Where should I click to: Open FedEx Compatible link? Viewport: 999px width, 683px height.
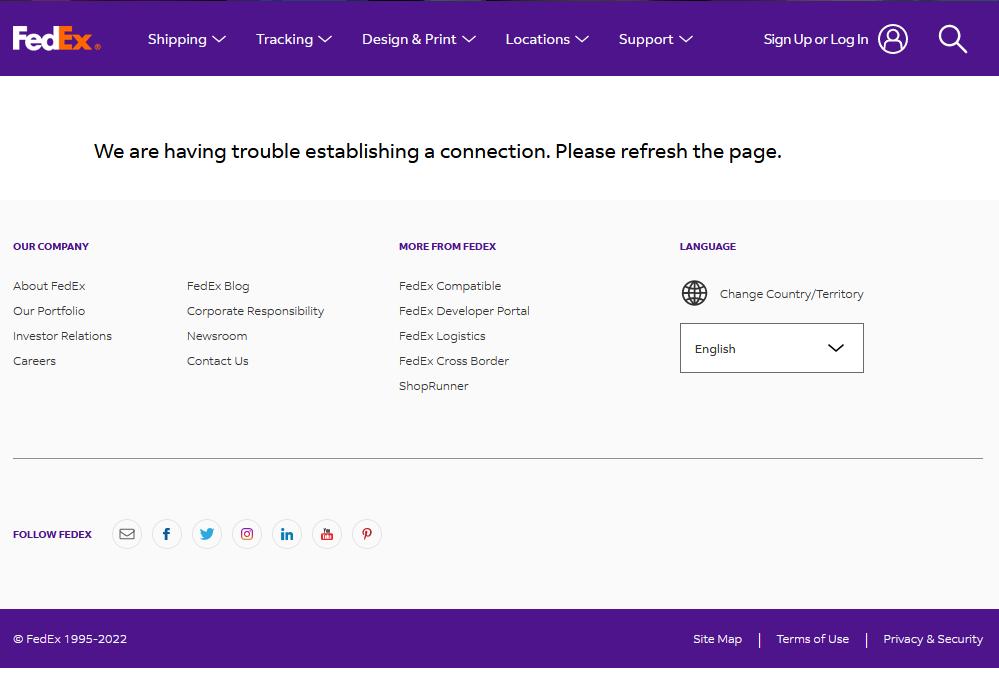[450, 286]
